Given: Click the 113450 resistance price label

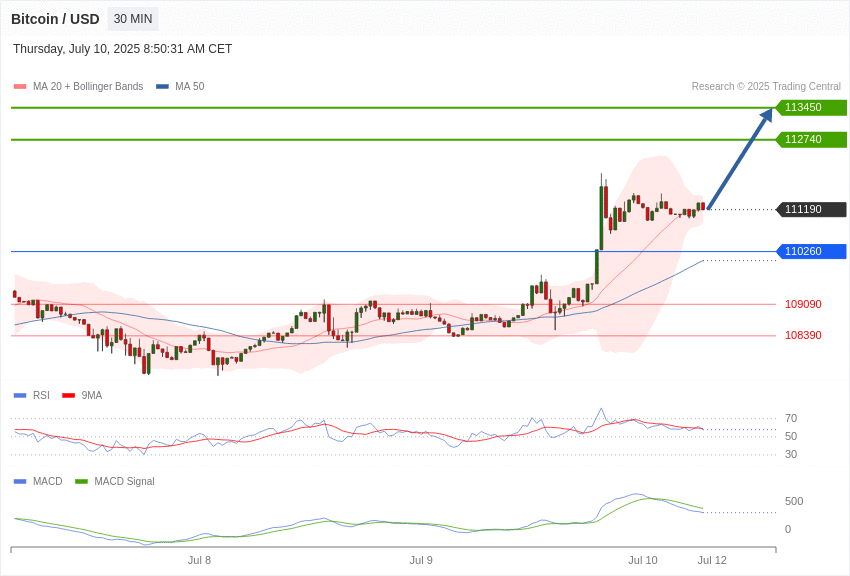Looking at the screenshot, I should point(811,107).
